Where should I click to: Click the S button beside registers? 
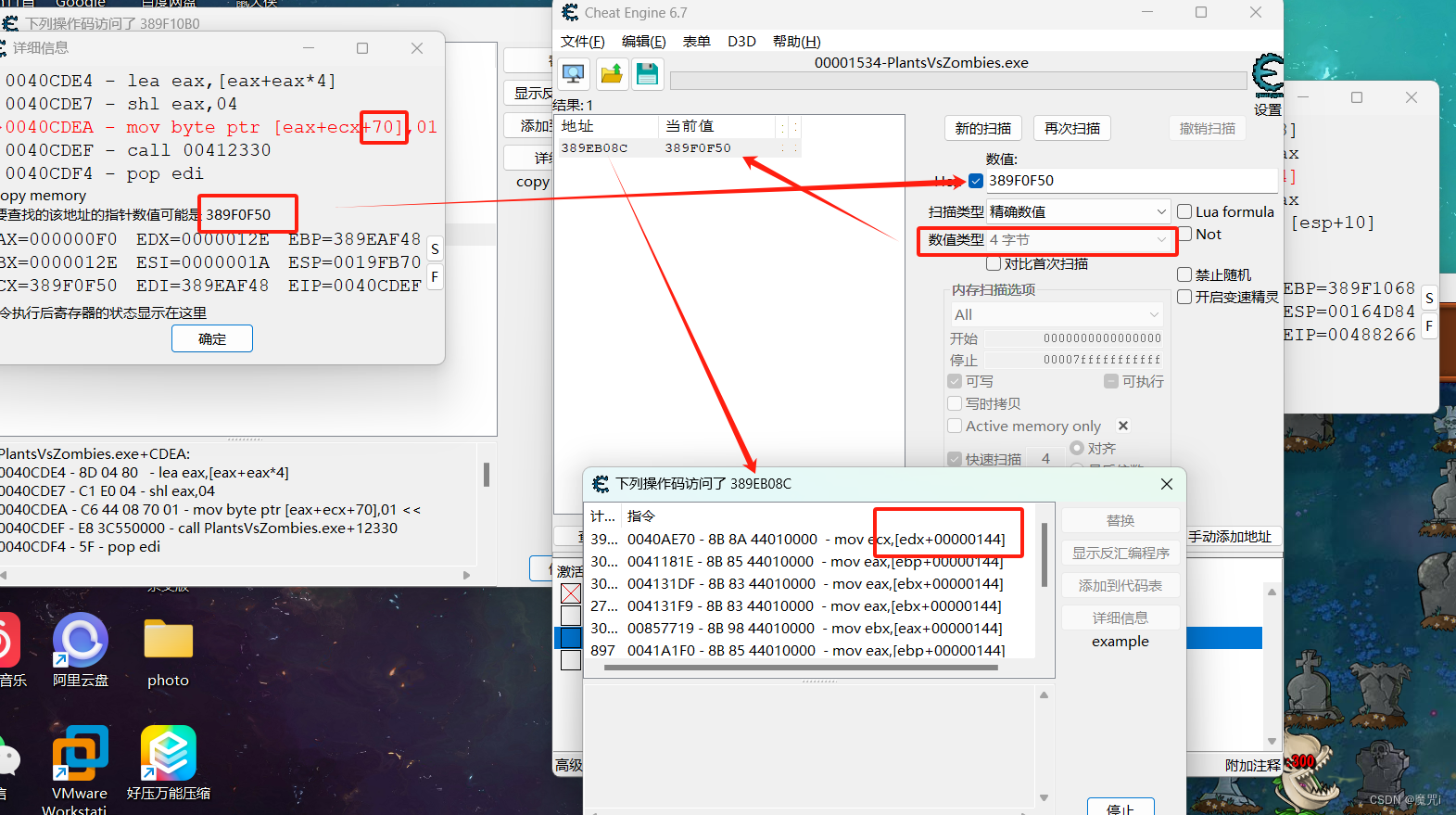pos(435,249)
